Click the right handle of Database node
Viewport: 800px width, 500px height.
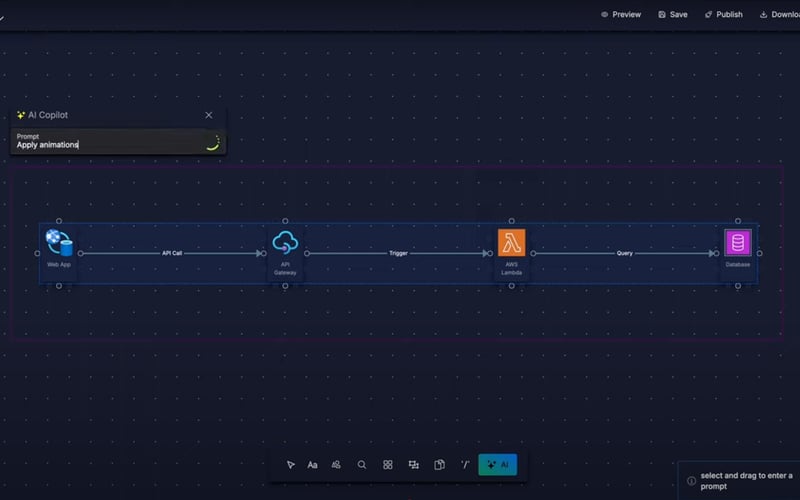coord(760,253)
